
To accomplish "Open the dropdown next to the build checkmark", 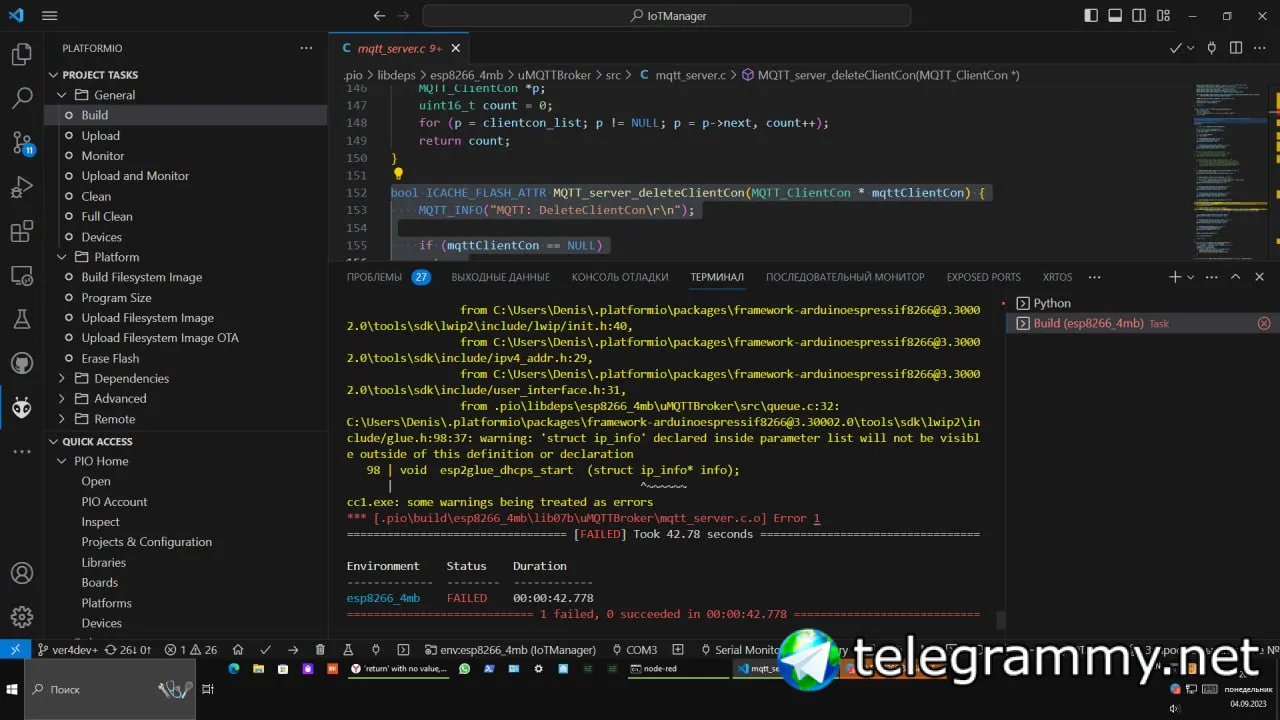I will tap(1190, 48).
